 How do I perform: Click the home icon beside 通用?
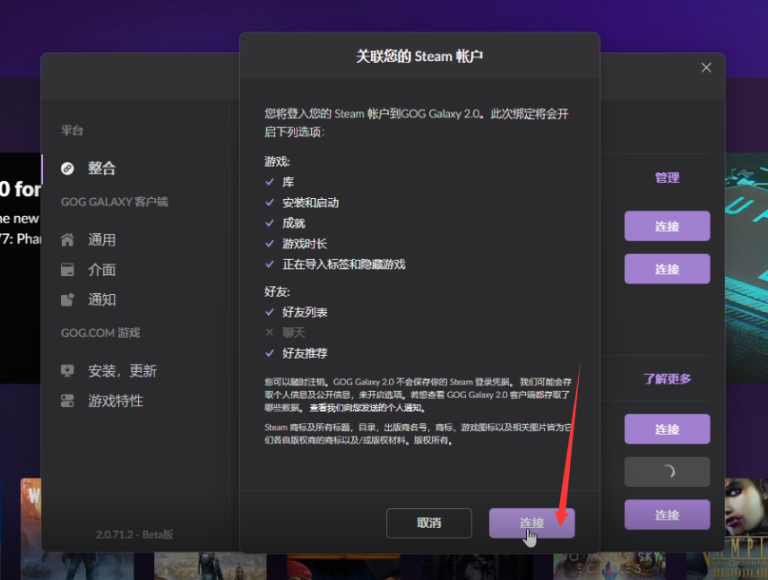click(x=67, y=240)
